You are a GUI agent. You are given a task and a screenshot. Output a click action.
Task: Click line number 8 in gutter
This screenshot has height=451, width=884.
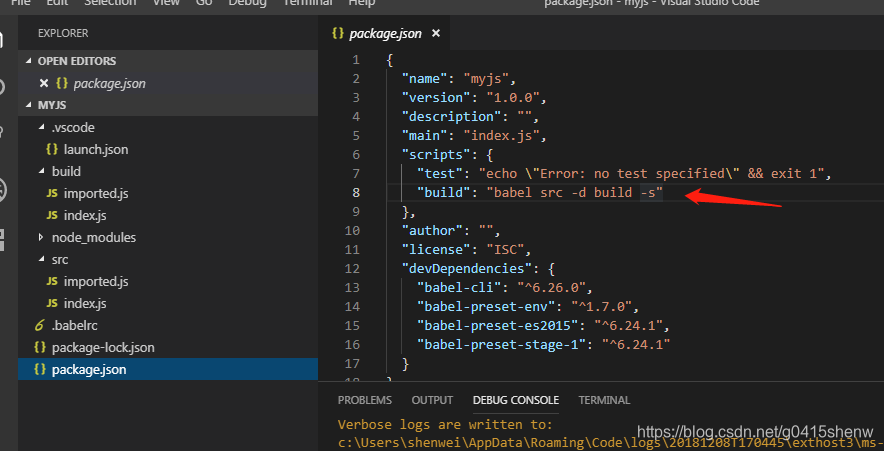coord(356,192)
